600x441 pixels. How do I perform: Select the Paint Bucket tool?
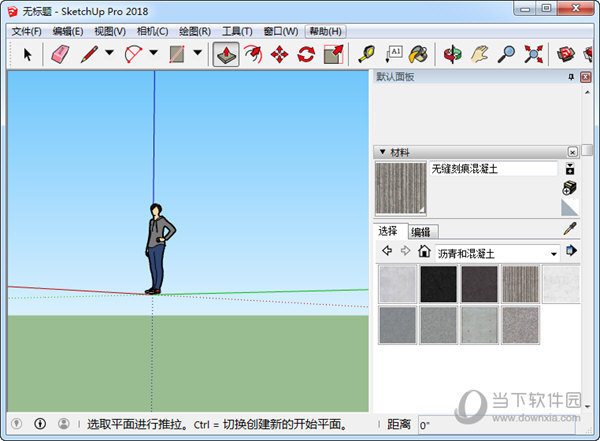(418, 54)
